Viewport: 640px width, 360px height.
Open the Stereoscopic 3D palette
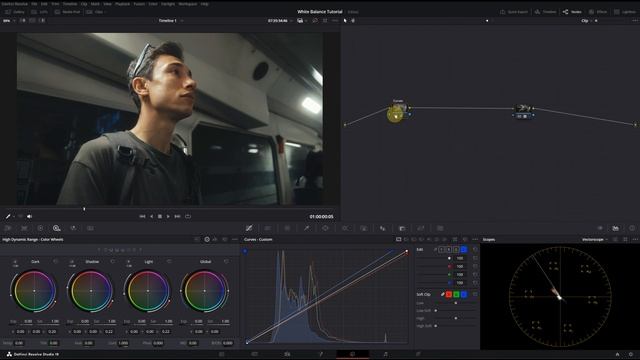click(440, 228)
